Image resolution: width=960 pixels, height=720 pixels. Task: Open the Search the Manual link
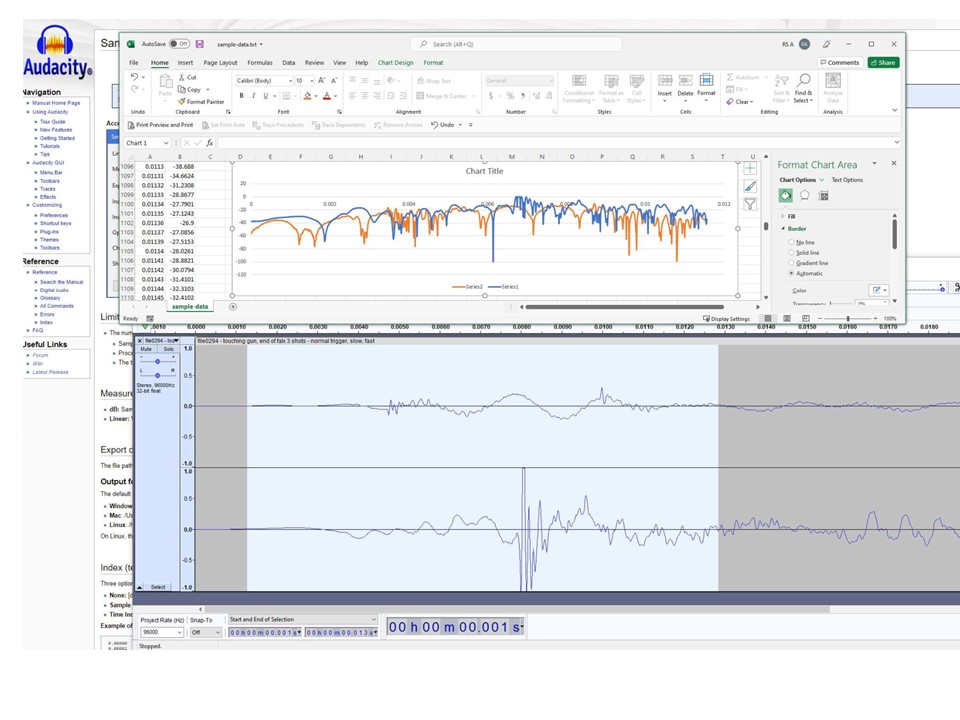[61, 282]
